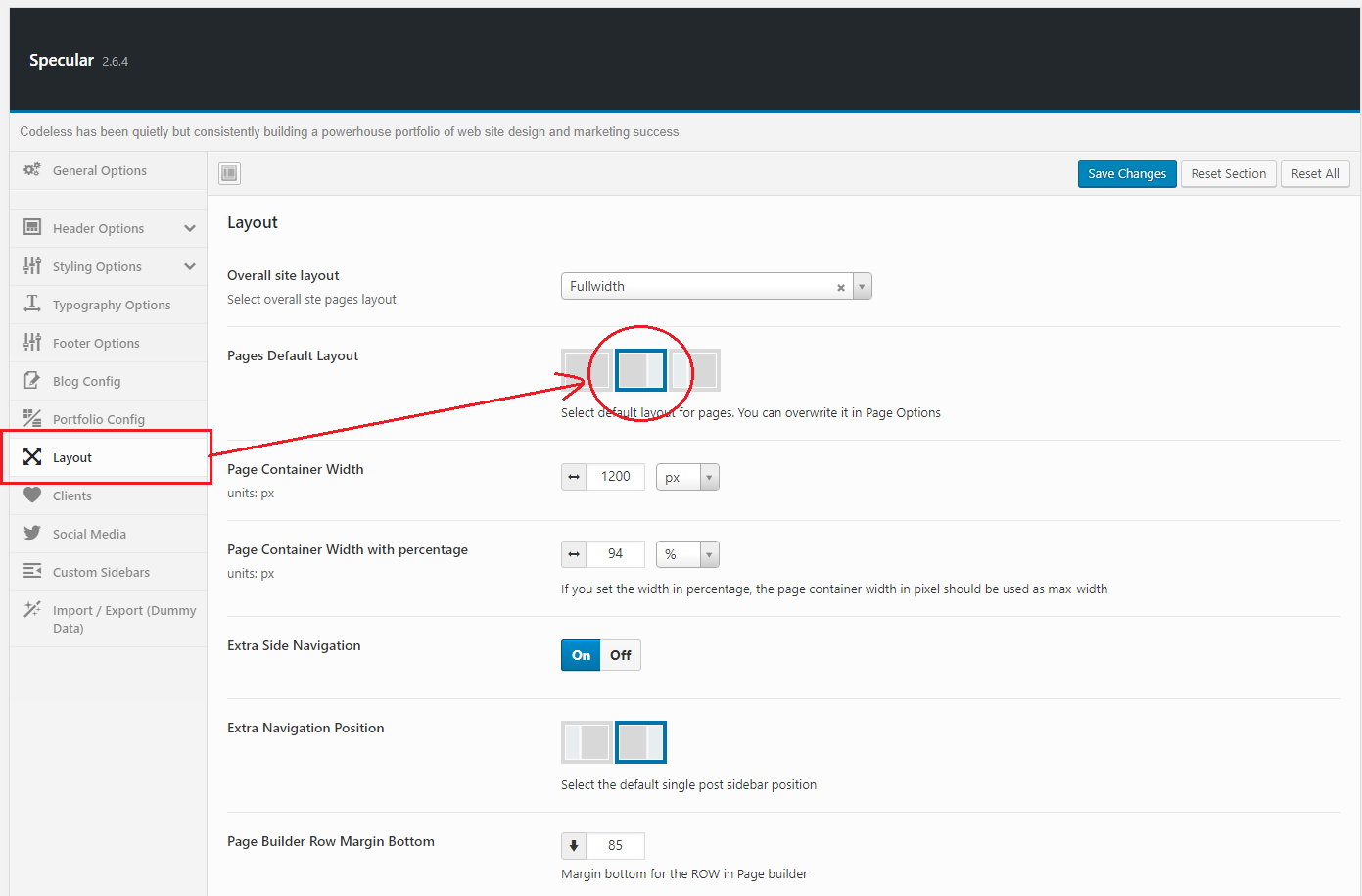Click the Layout crossed-arrows icon

click(32, 456)
